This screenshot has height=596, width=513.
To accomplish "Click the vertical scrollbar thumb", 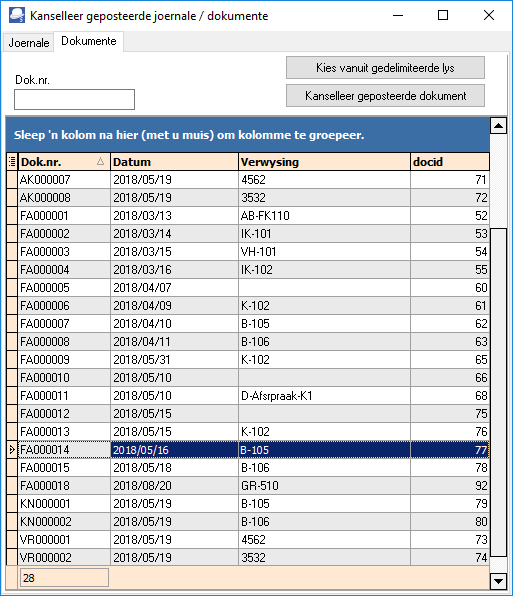I will coord(498,393).
